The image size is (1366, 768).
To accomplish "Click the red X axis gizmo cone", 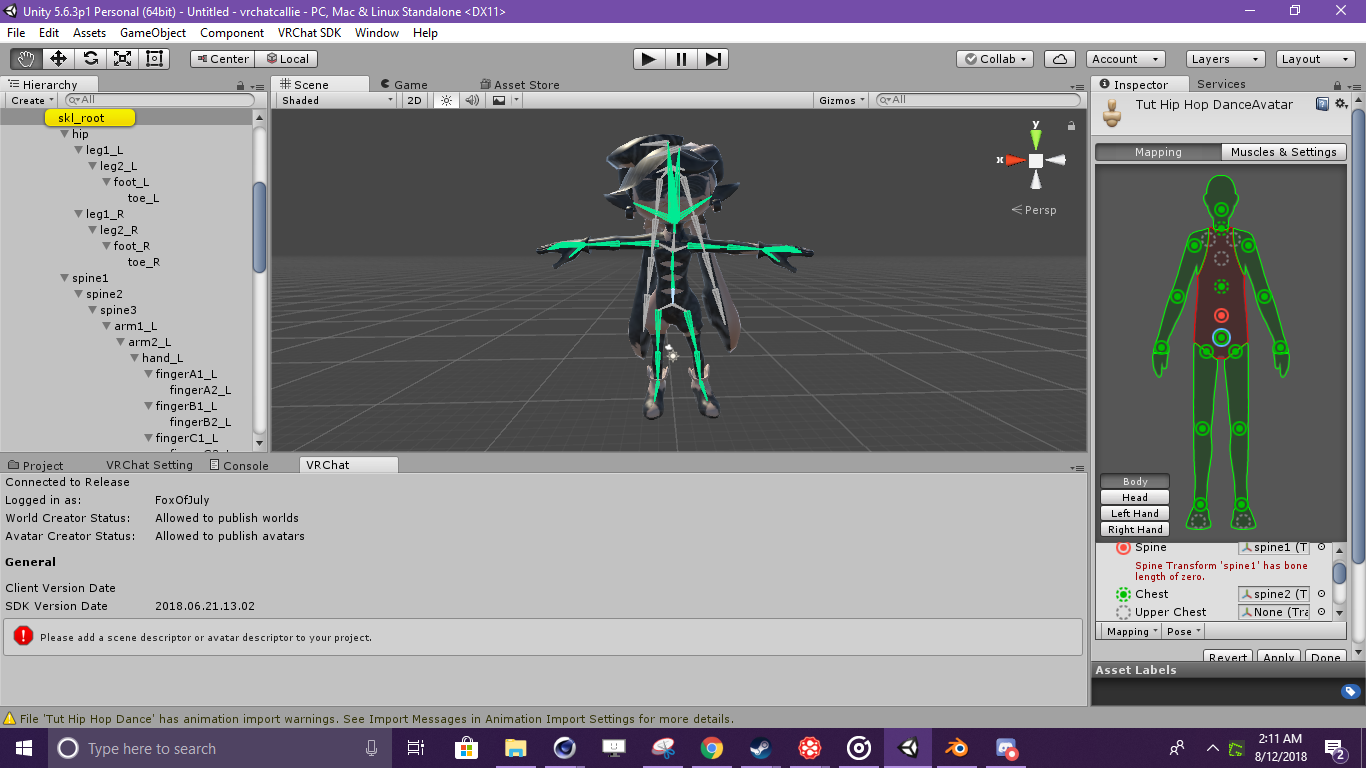I will coord(1015,160).
